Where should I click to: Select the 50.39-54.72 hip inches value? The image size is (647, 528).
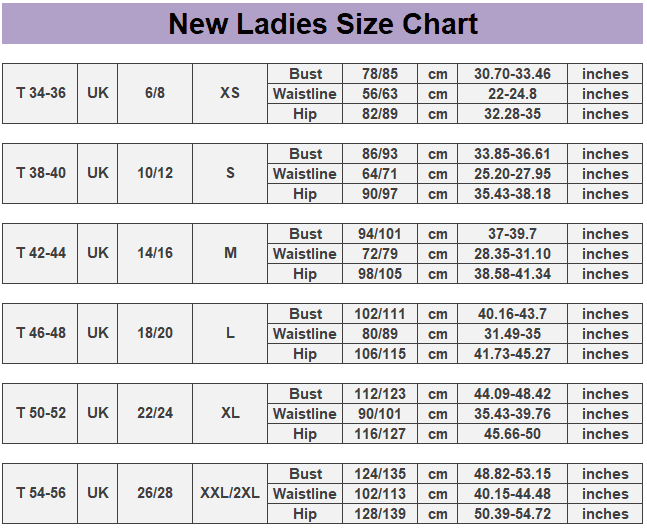pos(512,514)
